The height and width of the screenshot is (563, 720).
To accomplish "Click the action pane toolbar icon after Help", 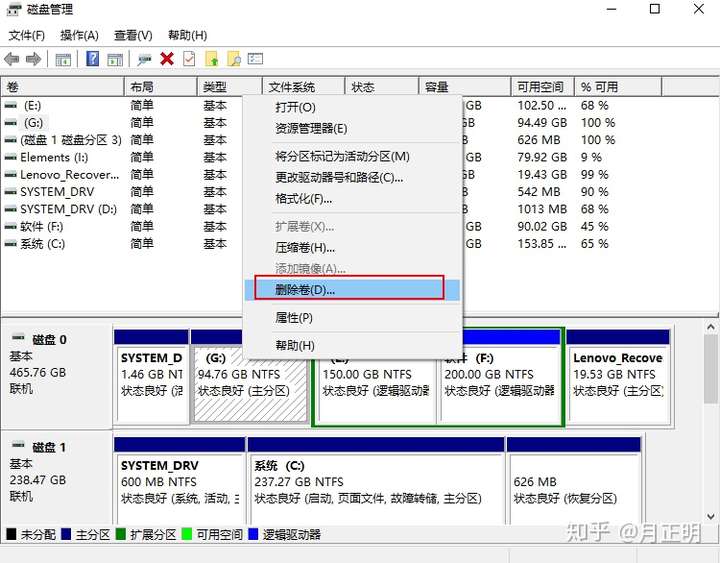I will (x=115, y=59).
